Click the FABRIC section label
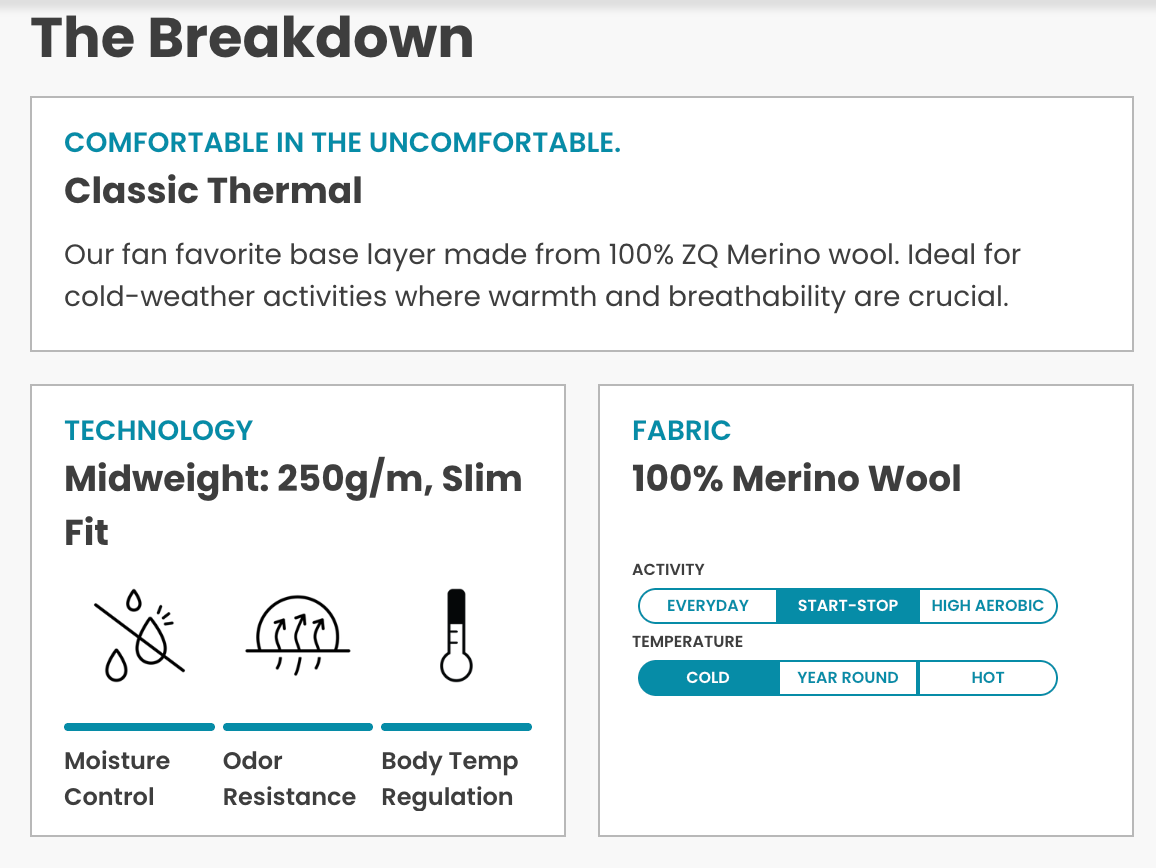 [x=681, y=431]
